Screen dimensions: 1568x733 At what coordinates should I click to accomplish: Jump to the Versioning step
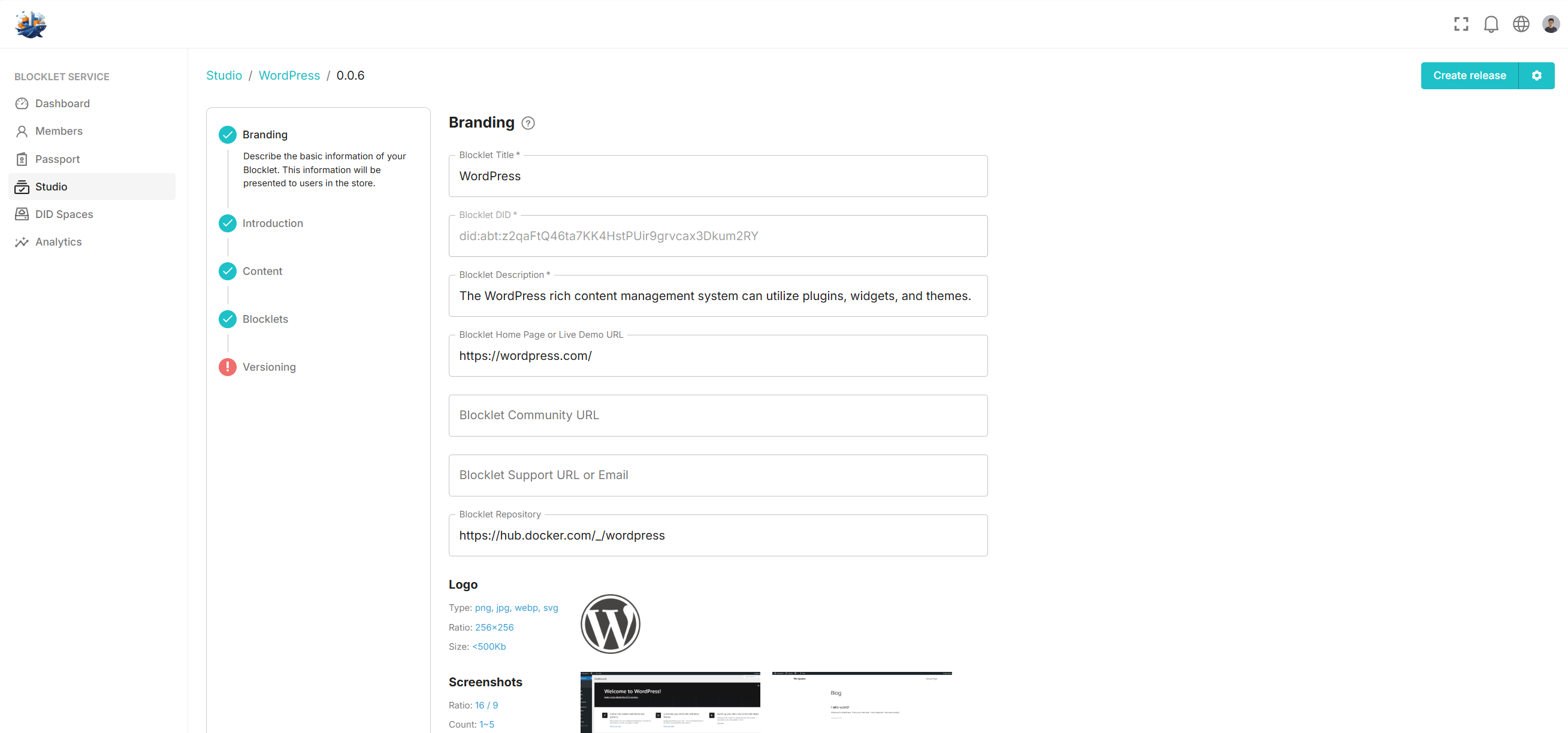[268, 367]
